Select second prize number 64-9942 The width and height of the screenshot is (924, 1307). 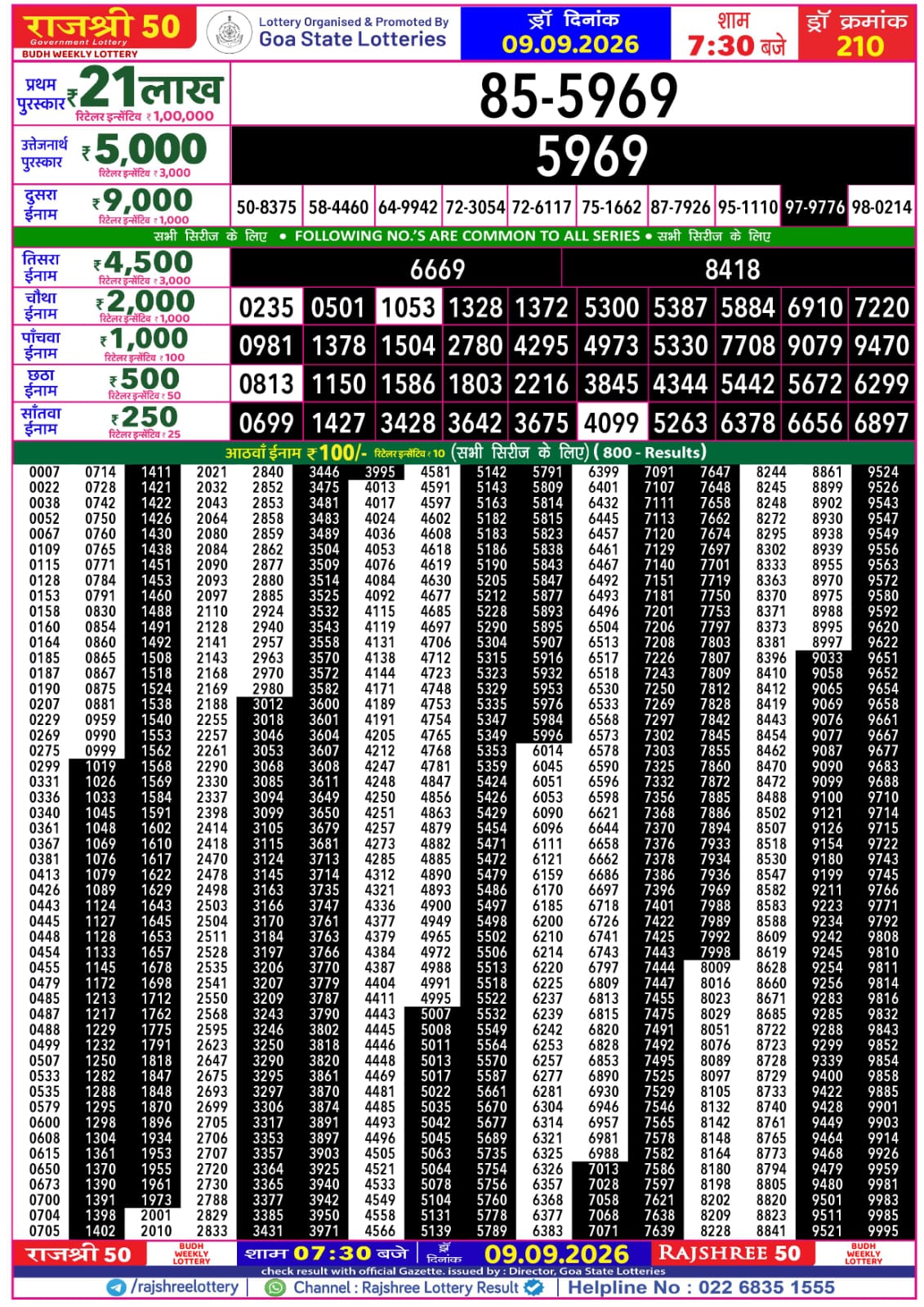pyautogui.click(x=408, y=207)
